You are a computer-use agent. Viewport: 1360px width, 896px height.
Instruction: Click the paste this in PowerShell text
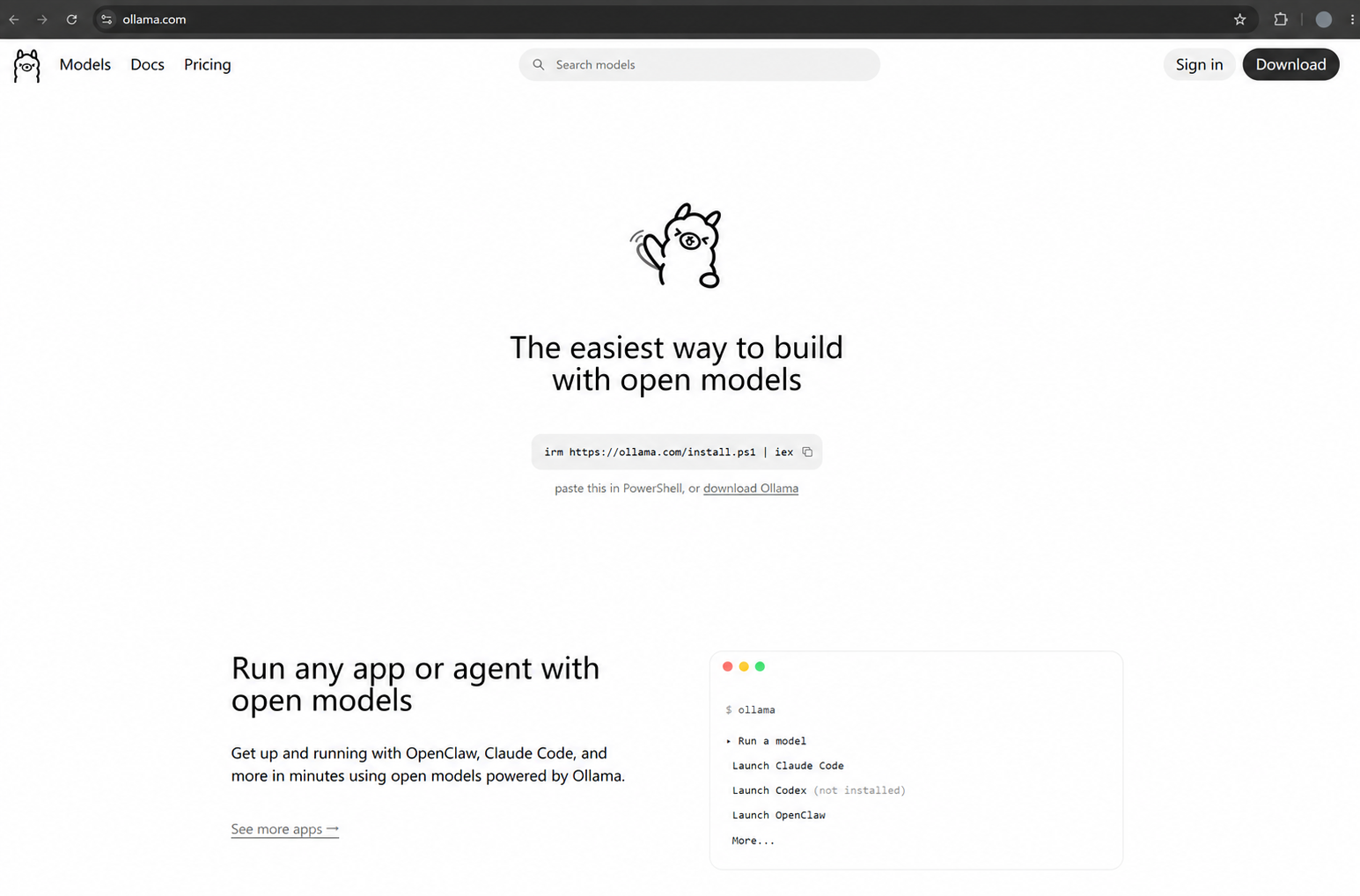(627, 488)
